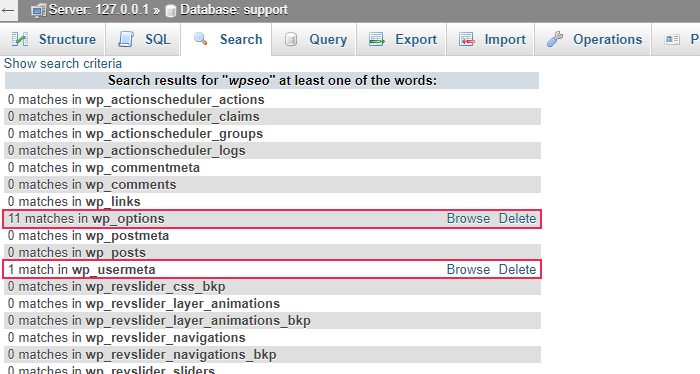This screenshot has width=700, height=374.
Task: Browse the wp_options matches
Action: [x=468, y=218]
